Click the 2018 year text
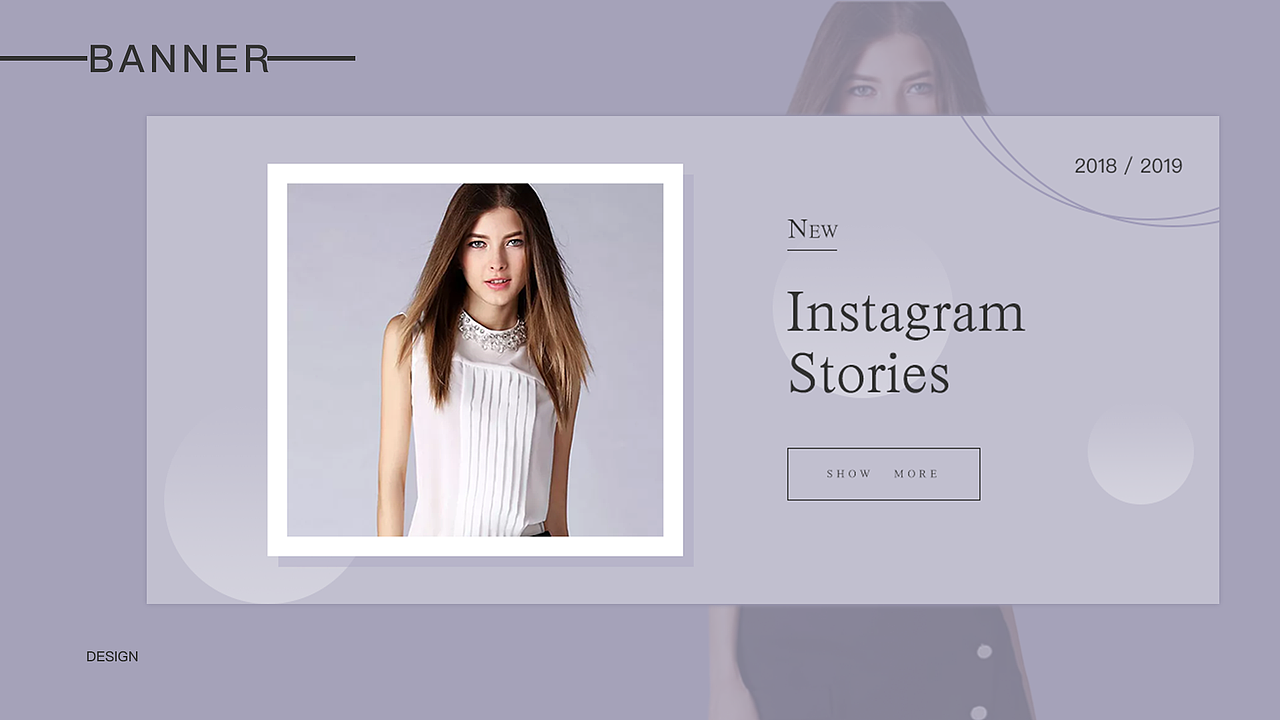 coord(1095,166)
